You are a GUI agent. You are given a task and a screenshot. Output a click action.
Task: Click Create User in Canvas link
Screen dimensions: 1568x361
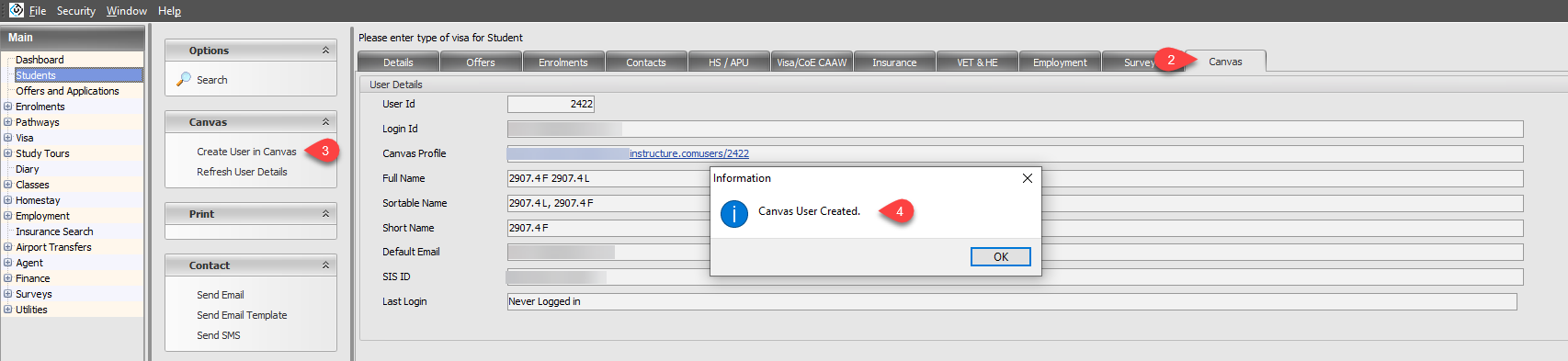pos(246,152)
